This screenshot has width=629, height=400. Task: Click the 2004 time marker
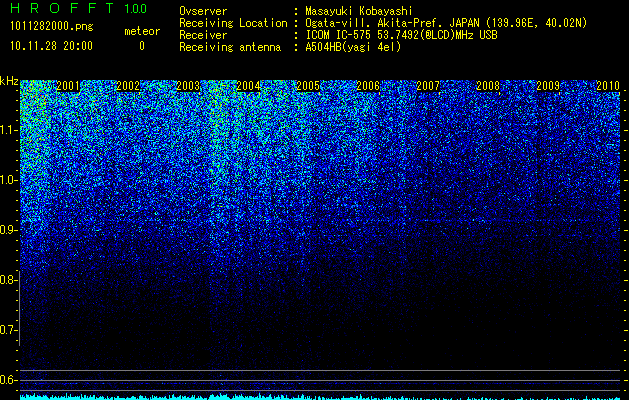pos(248,85)
